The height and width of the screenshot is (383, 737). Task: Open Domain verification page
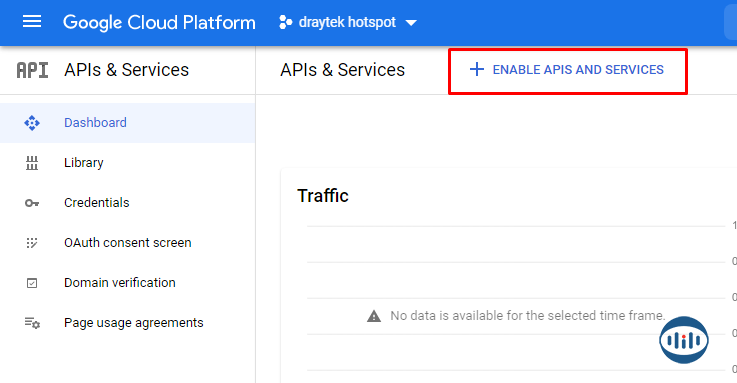coord(127,282)
